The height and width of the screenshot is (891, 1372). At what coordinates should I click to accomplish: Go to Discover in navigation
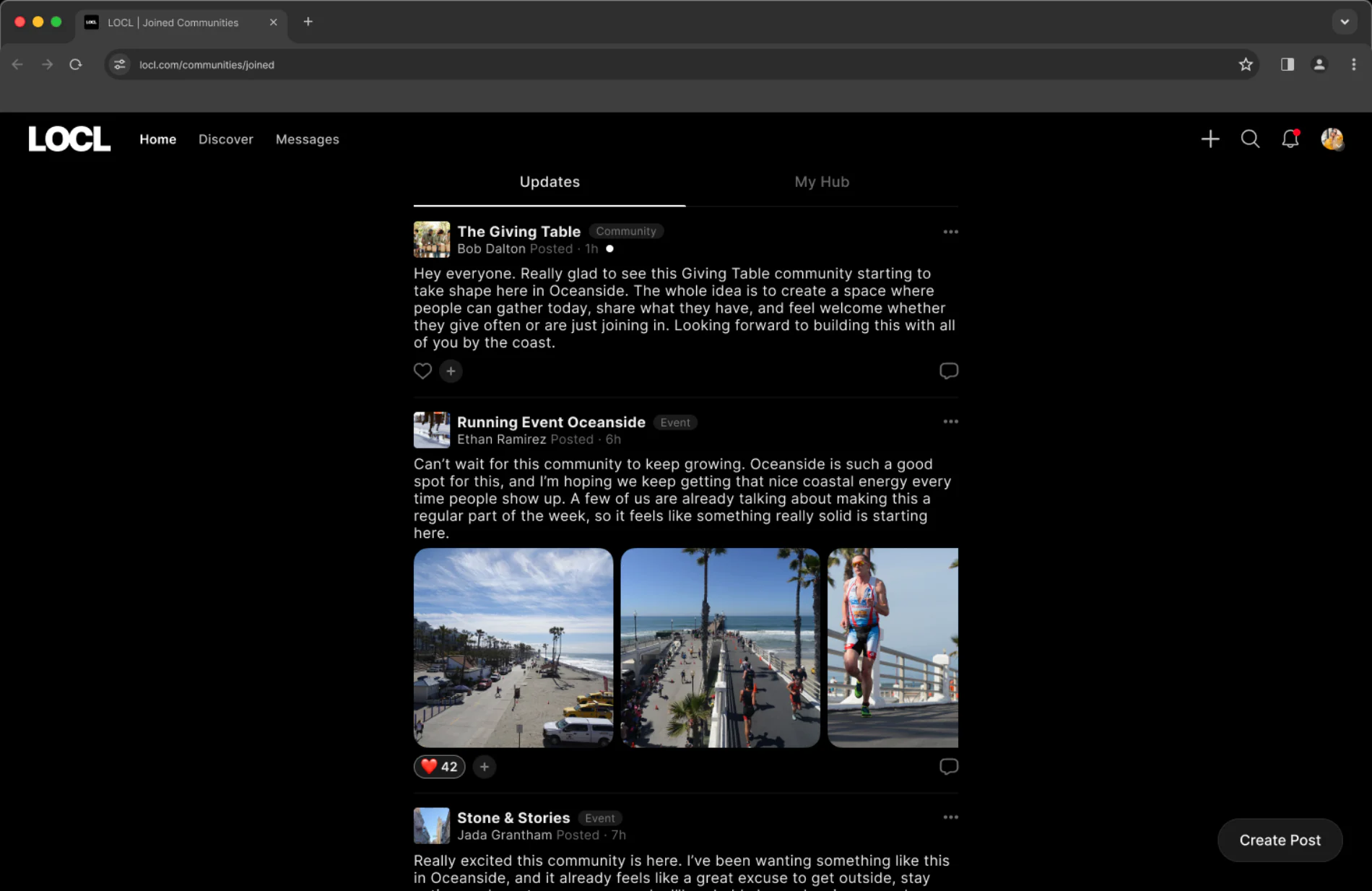click(226, 139)
